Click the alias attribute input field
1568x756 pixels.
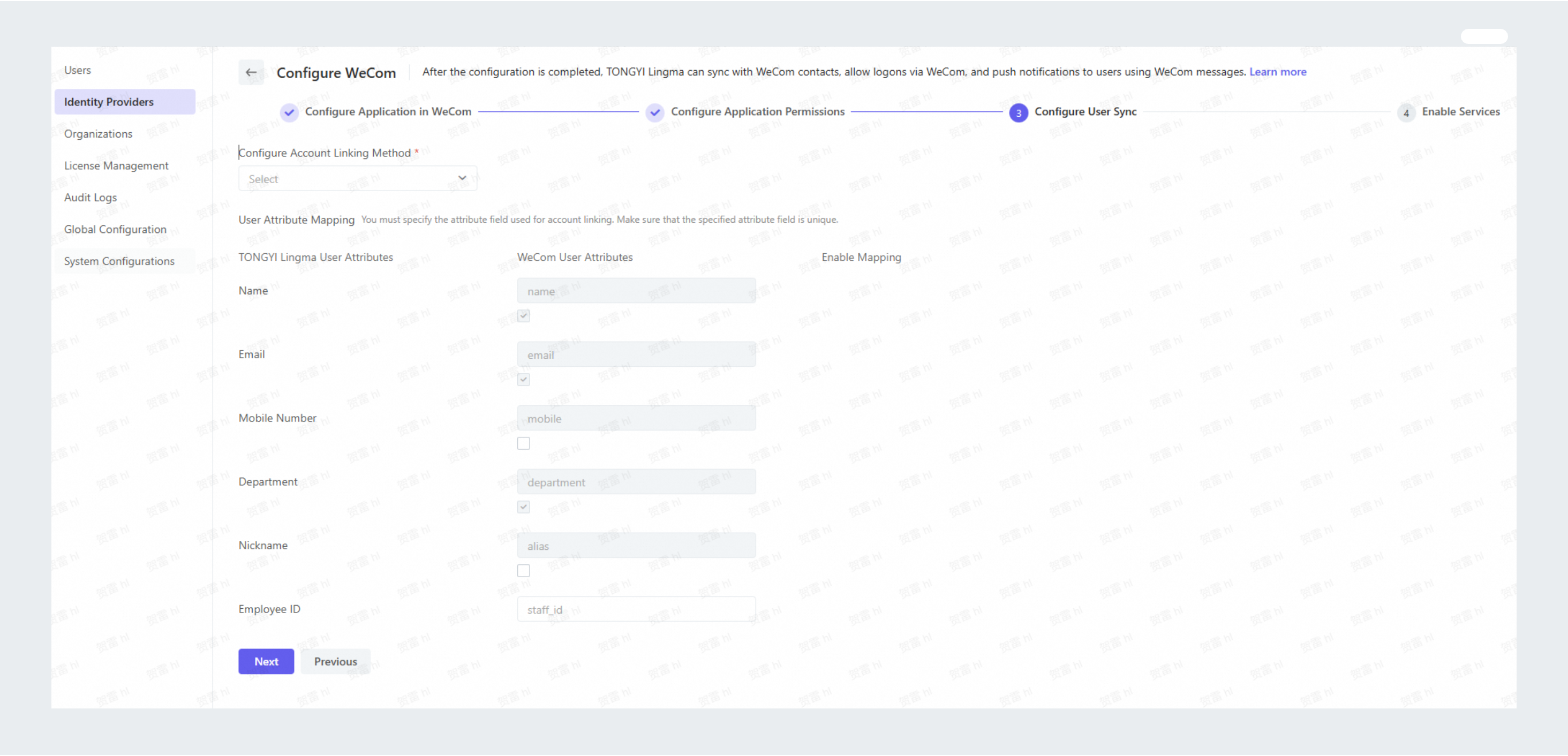point(636,546)
